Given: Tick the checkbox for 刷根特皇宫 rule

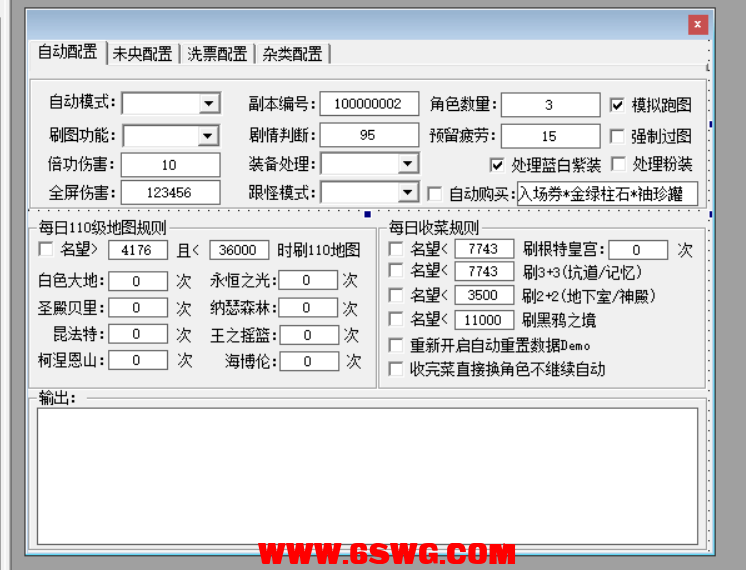Looking at the screenshot, I should (396, 249).
